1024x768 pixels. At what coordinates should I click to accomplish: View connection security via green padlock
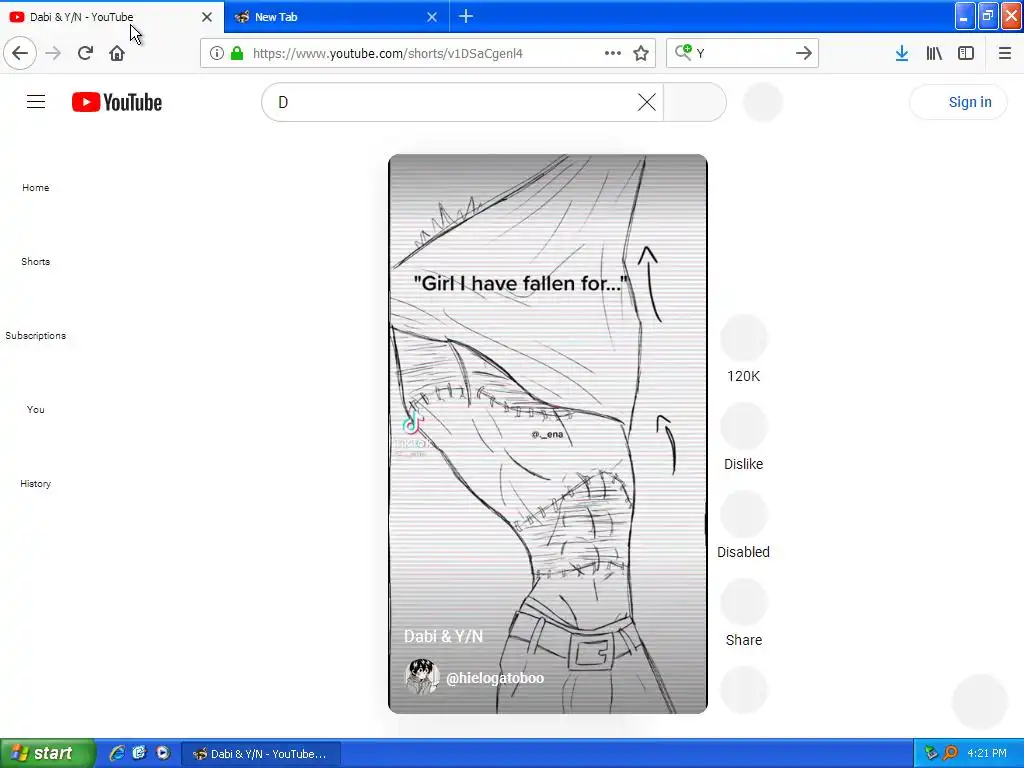pos(237,53)
